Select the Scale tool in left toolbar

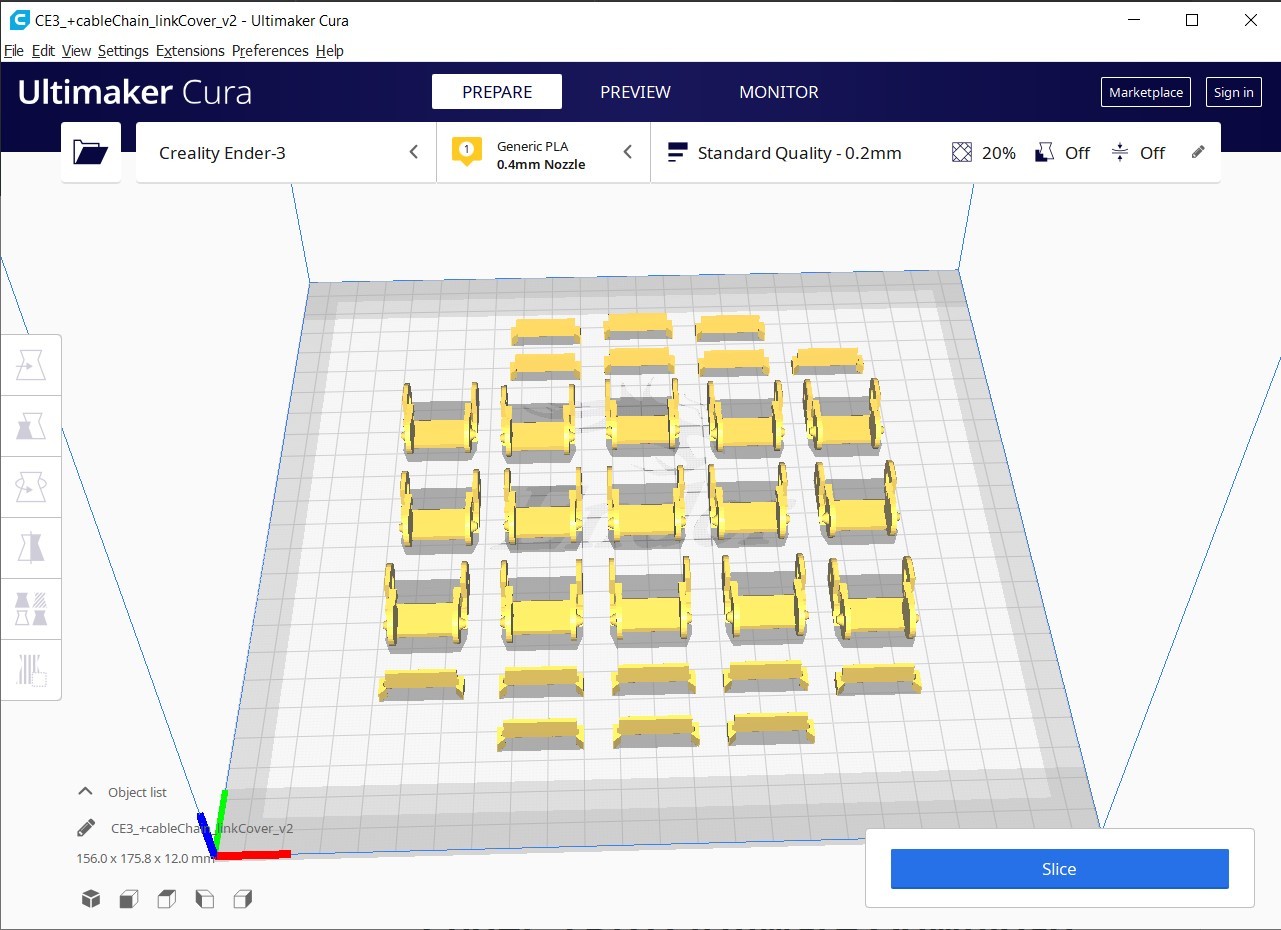[x=31, y=427]
